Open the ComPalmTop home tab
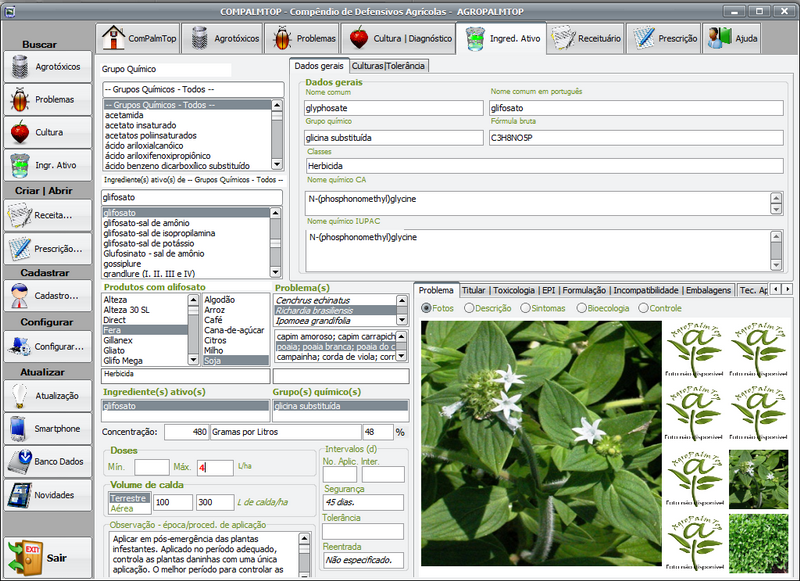Screen dimensions: 800x581 (138, 38)
